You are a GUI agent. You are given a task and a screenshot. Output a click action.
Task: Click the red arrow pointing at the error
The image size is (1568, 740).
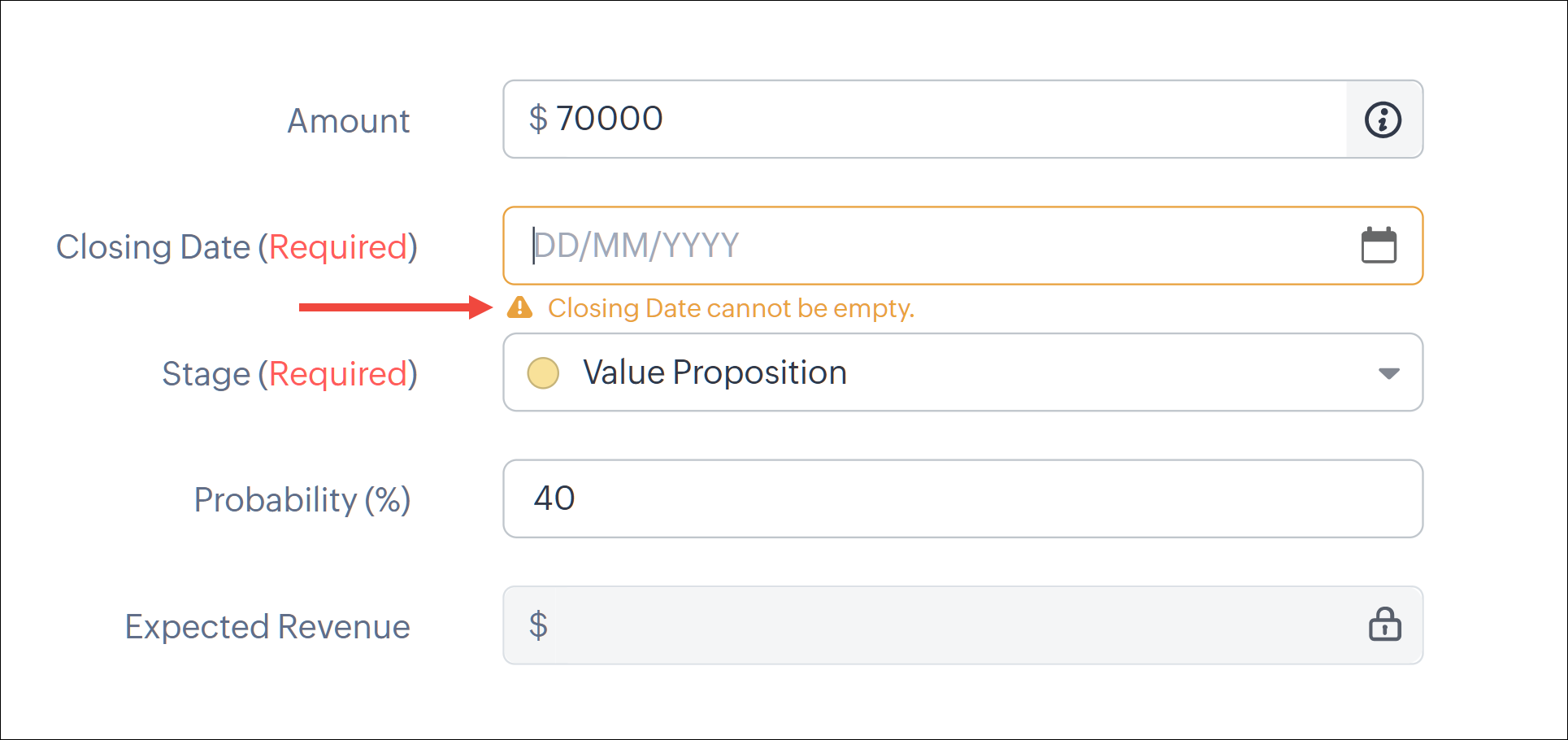pos(390,307)
